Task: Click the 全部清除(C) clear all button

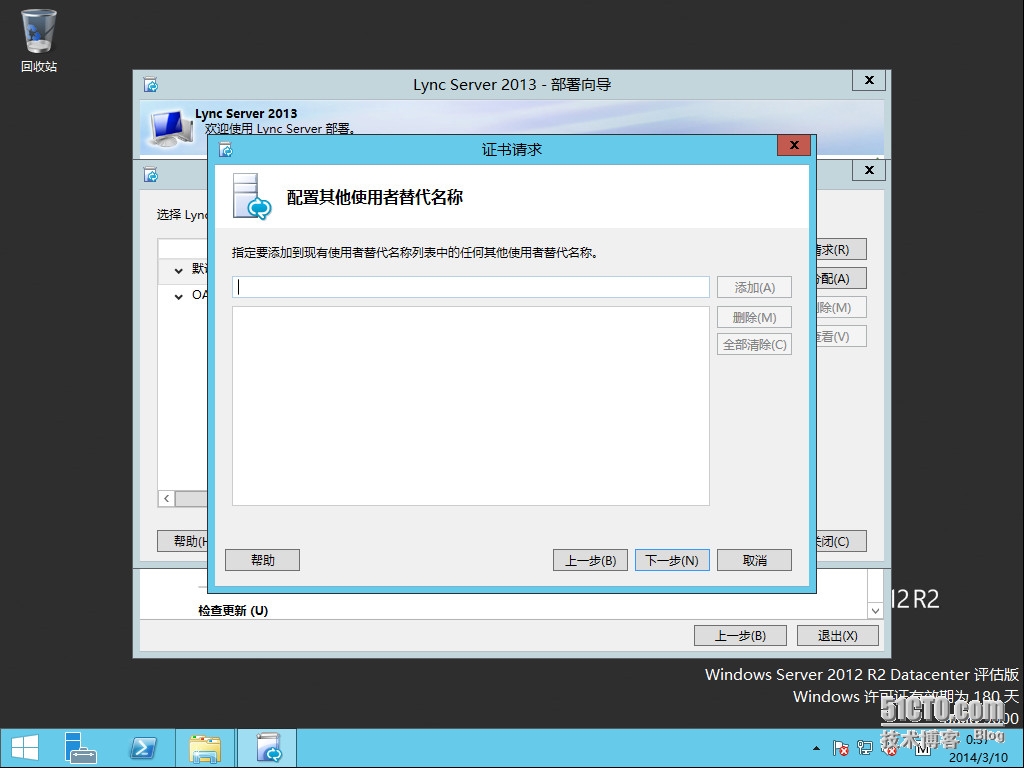Action: click(x=754, y=345)
